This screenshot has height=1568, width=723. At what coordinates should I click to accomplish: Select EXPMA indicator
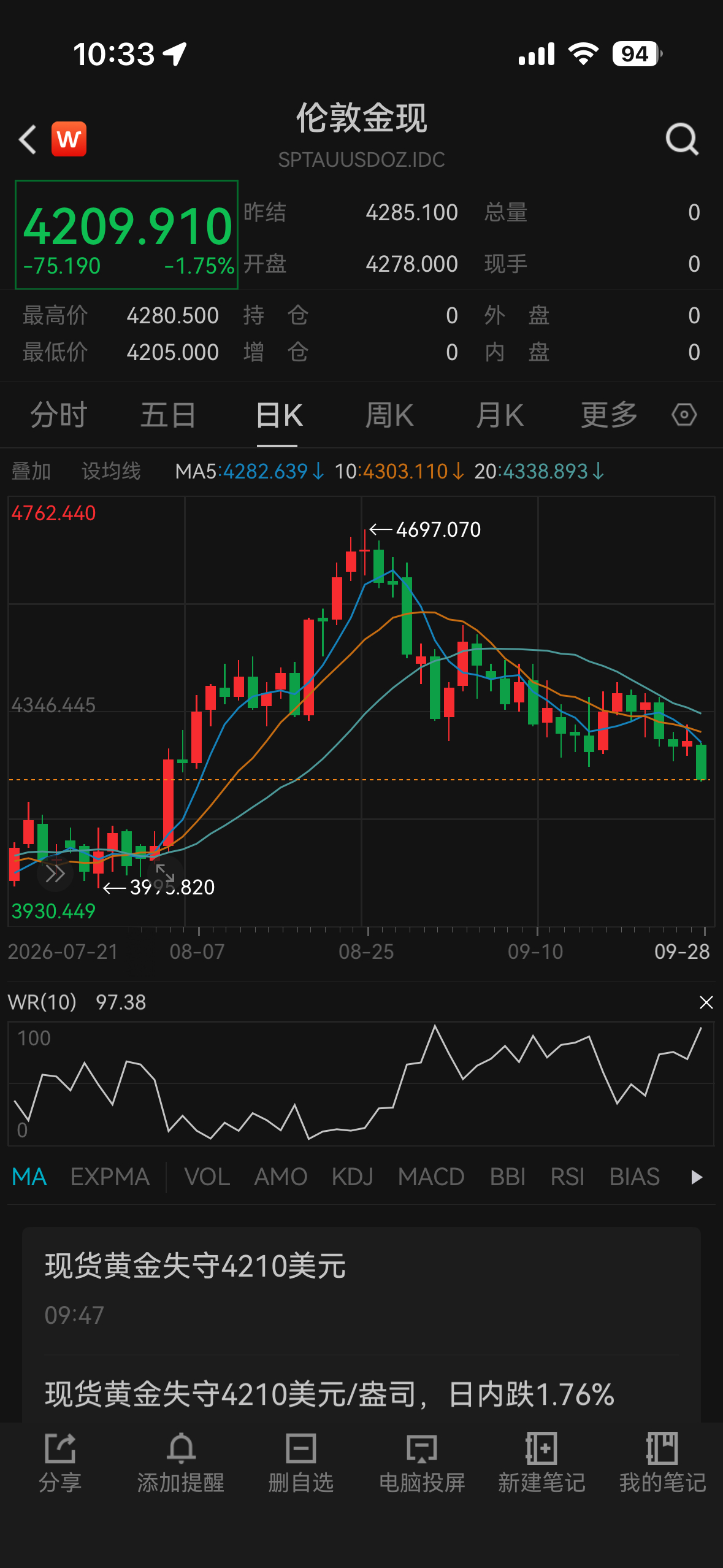point(110,1177)
